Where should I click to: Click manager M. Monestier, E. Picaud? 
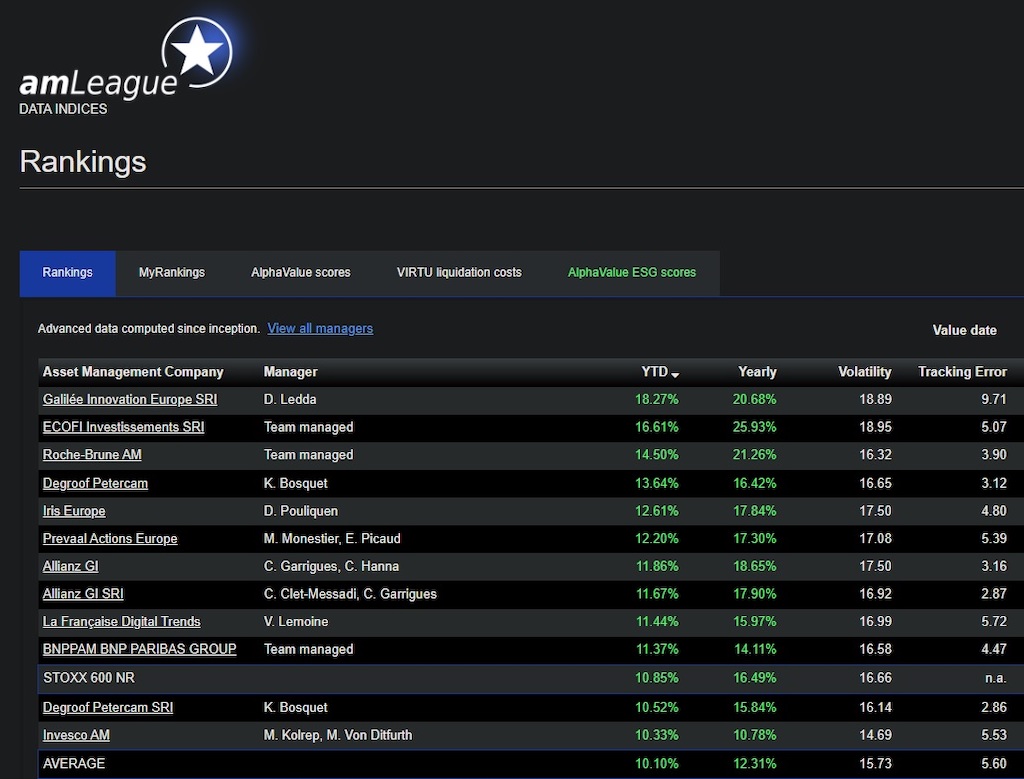tap(332, 539)
